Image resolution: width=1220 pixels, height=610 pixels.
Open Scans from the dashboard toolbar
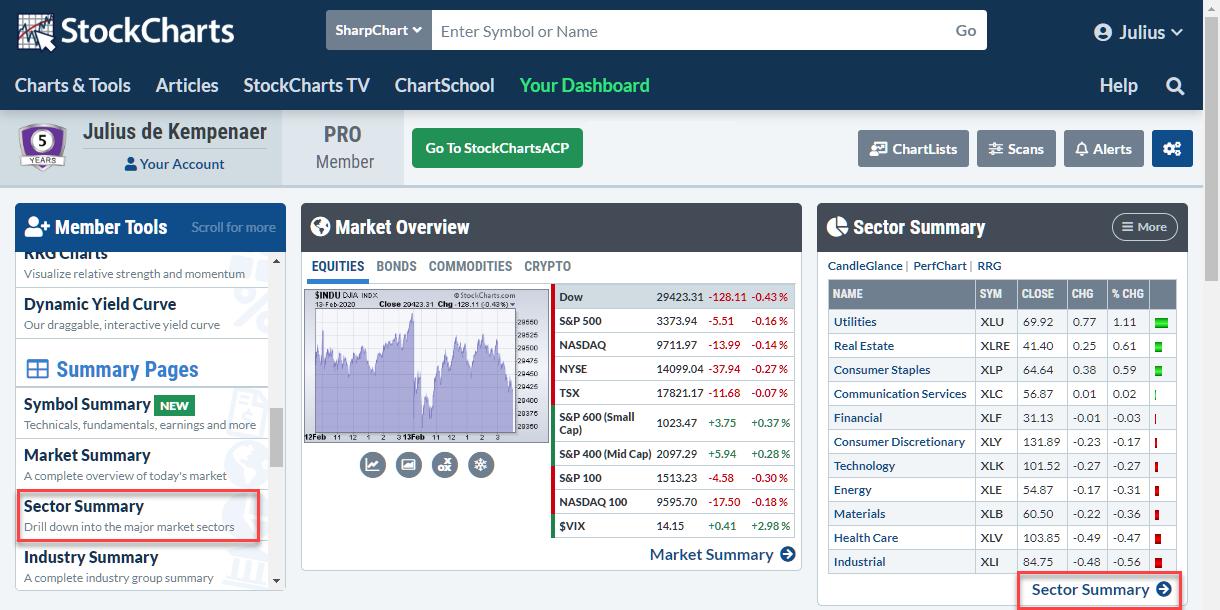click(1016, 149)
